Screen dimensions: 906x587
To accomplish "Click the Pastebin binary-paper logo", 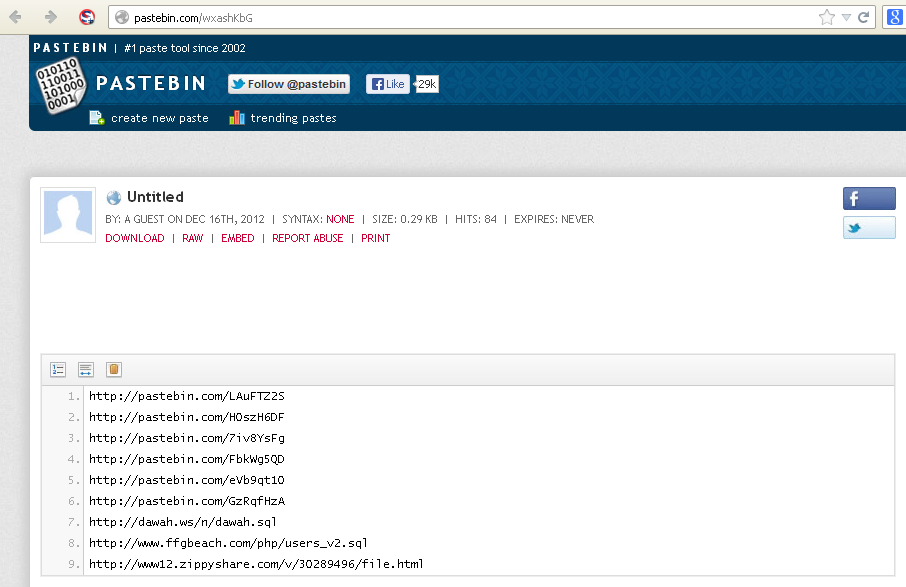I will pos(61,86).
